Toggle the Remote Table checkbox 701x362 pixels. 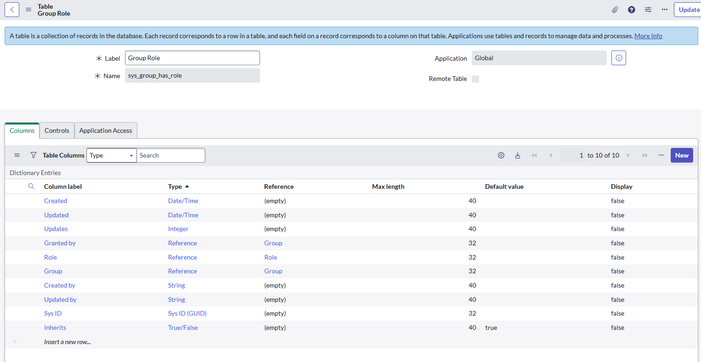pos(476,79)
